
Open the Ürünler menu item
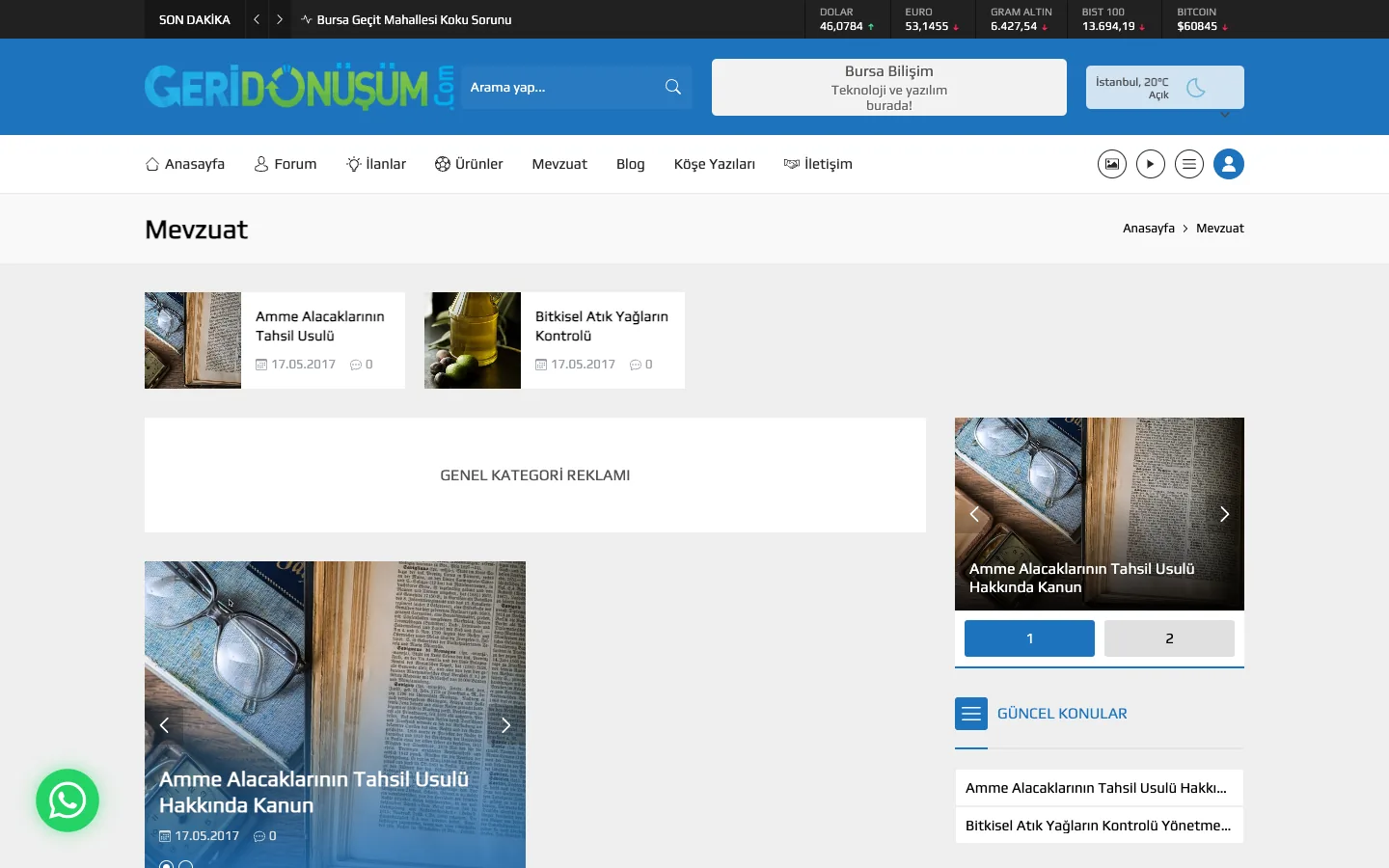pos(469,164)
